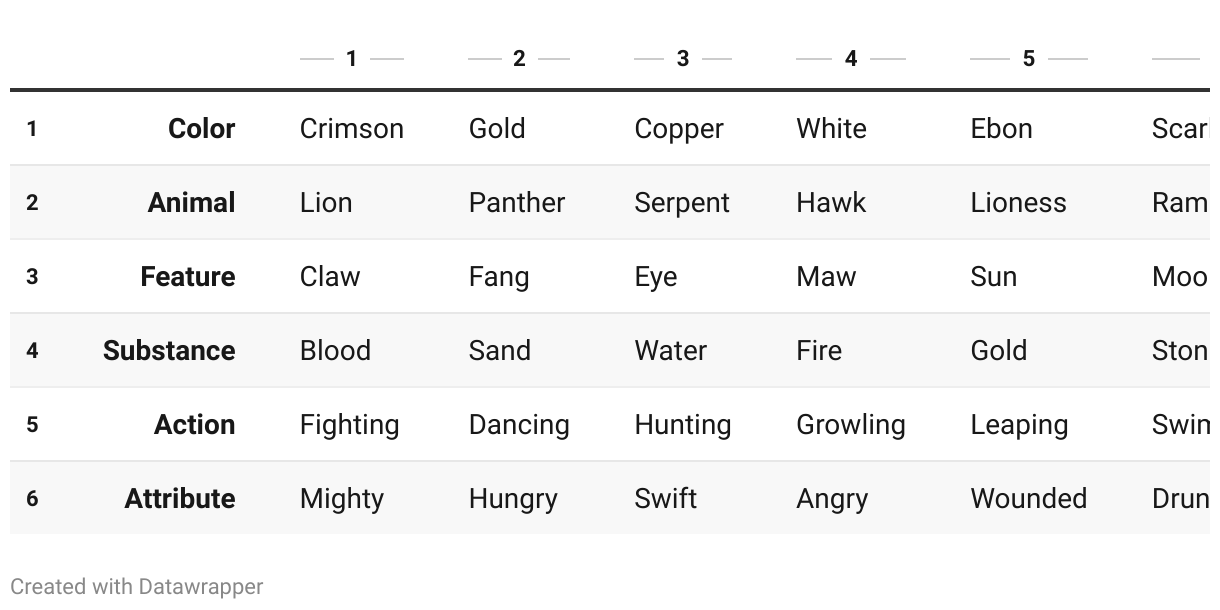Click the Water cell
This screenshot has height=610, width=1220.
pos(670,350)
